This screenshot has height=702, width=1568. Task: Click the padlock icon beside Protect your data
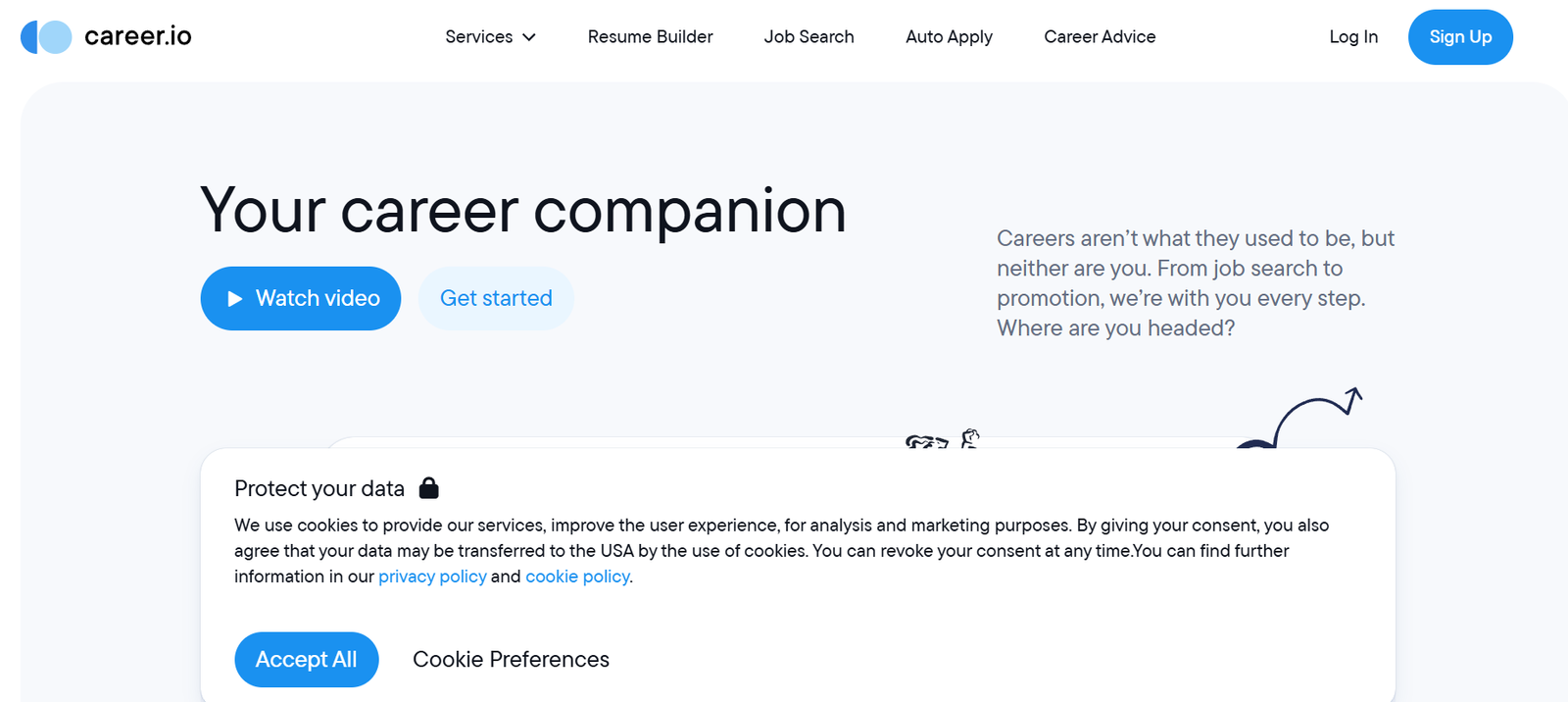[x=429, y=488]
